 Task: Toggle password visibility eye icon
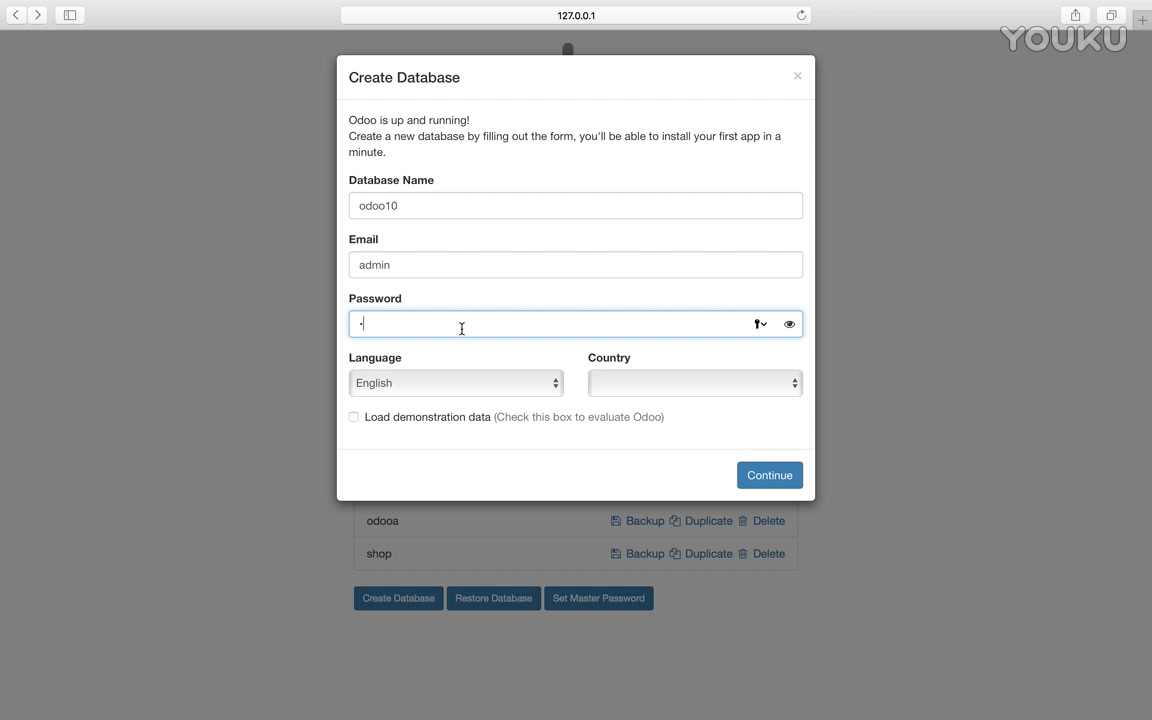(789, 324)
